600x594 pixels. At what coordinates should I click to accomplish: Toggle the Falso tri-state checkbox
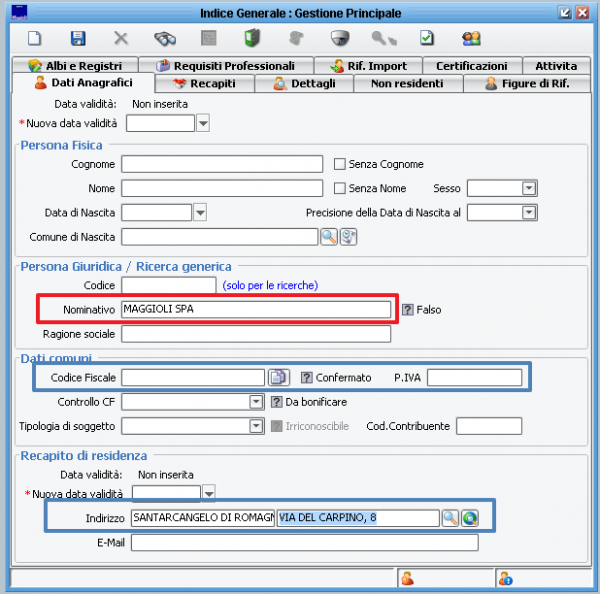pyautogui.click(x=408, y=309)
